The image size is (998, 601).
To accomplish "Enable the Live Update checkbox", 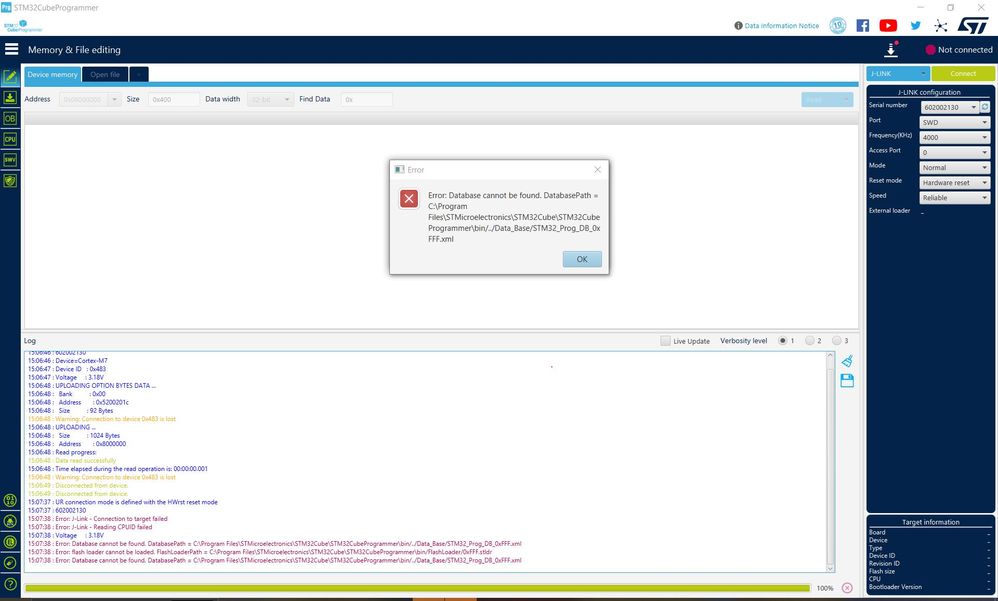I will pos(665,341).
